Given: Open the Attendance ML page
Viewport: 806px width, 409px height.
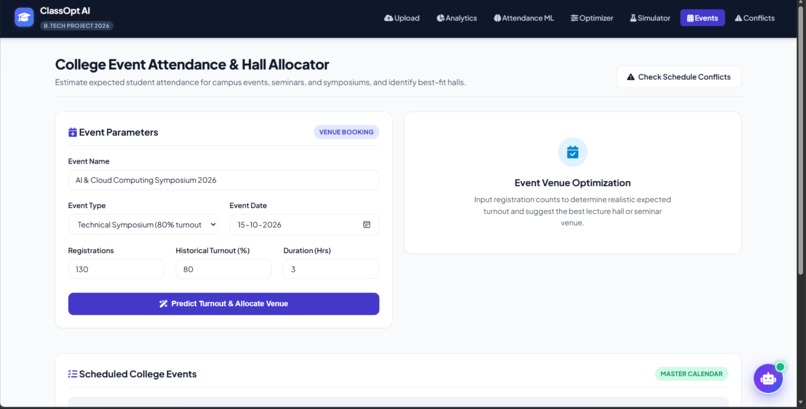Looking at the screenshot, I should [524, 18].
